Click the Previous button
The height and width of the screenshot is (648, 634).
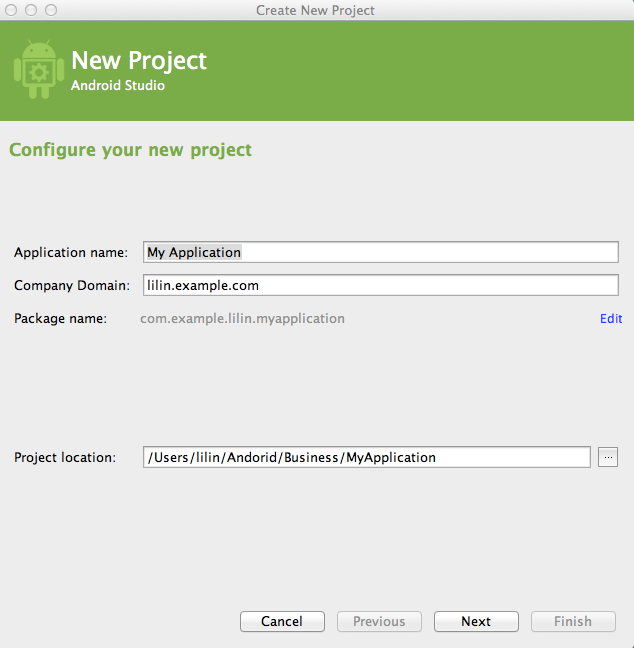pyautogui.click(x=379, y=621)
